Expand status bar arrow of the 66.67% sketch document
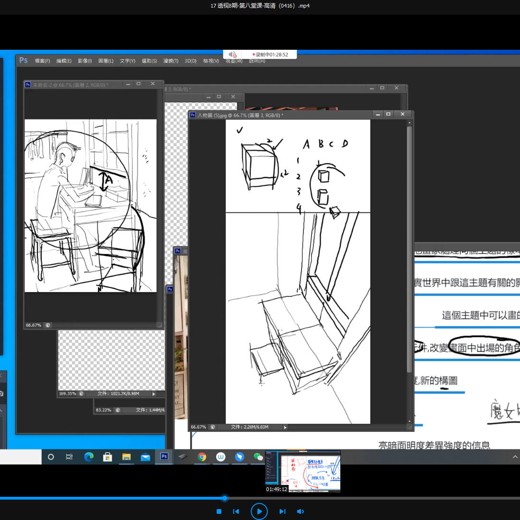This screenshot has width=520, height=520. tap(285, 427)
